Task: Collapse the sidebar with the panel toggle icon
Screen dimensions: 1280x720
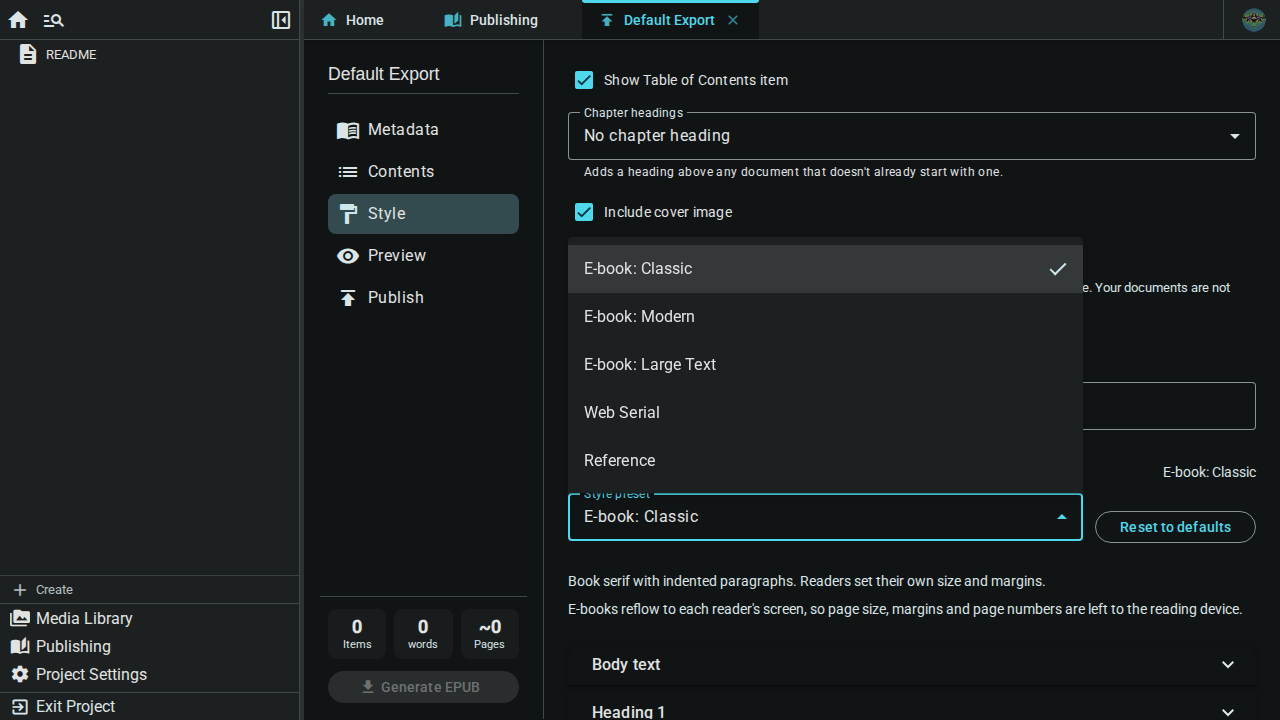Action: point(281,20)
